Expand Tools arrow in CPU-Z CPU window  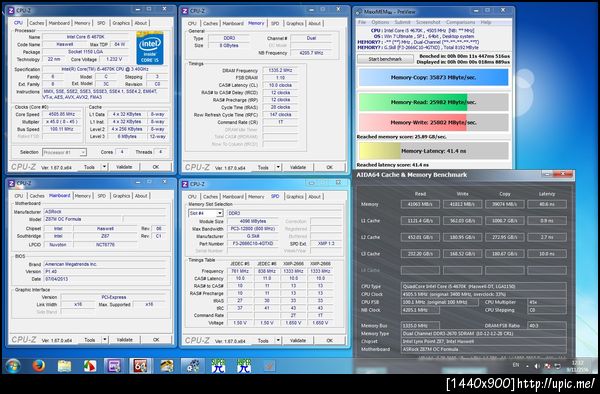104,167
